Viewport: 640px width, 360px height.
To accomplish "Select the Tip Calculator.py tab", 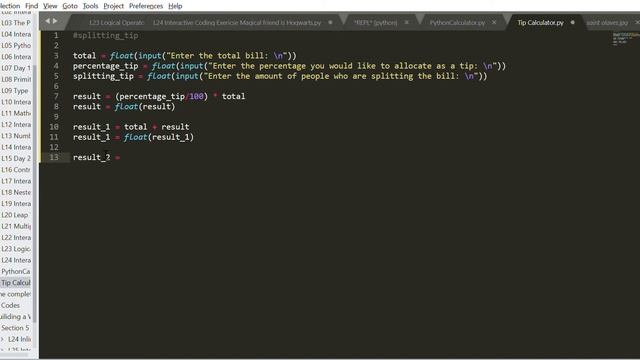I will 540,22.
